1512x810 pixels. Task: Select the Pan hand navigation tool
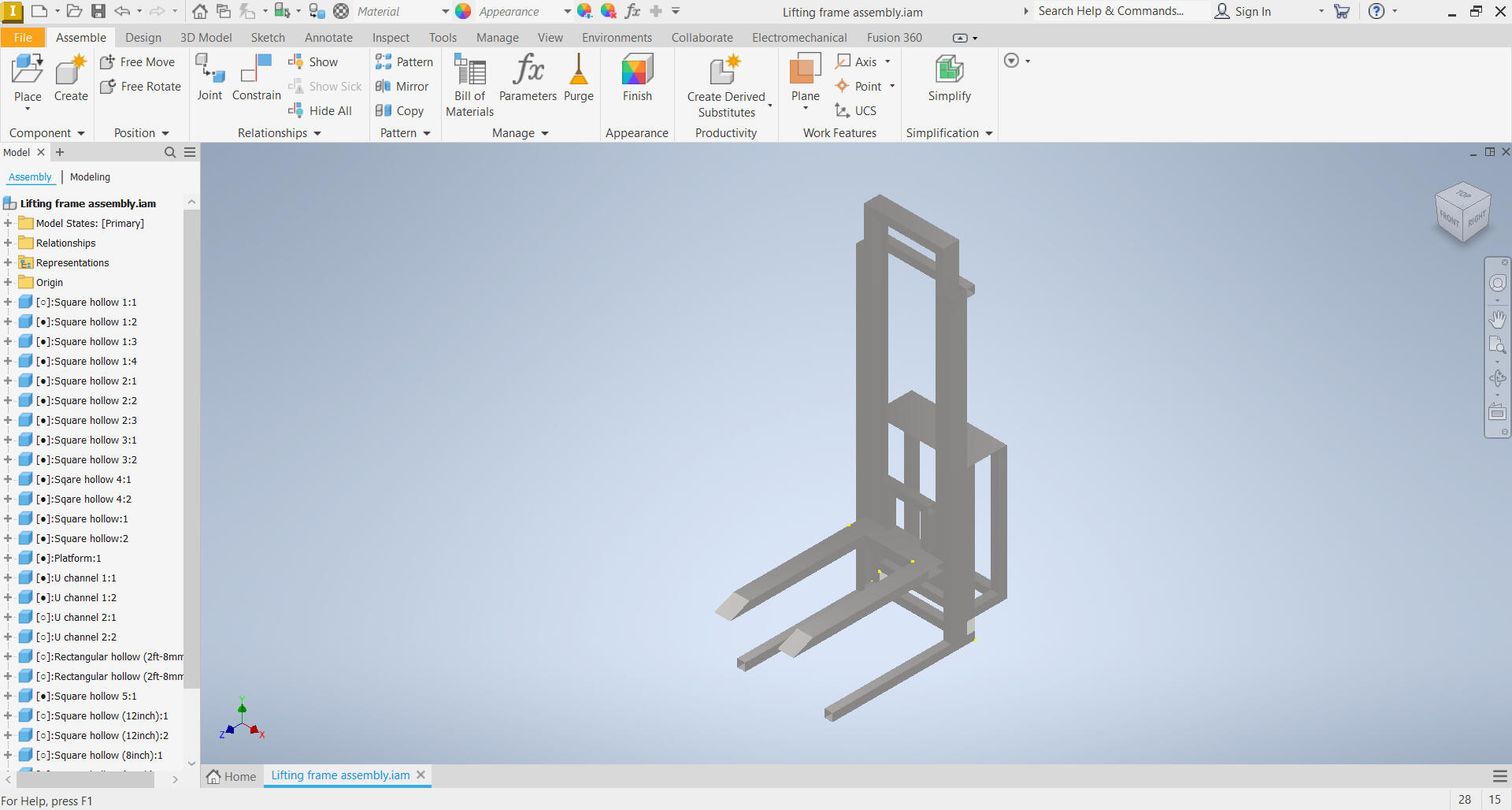point(1497,319)
